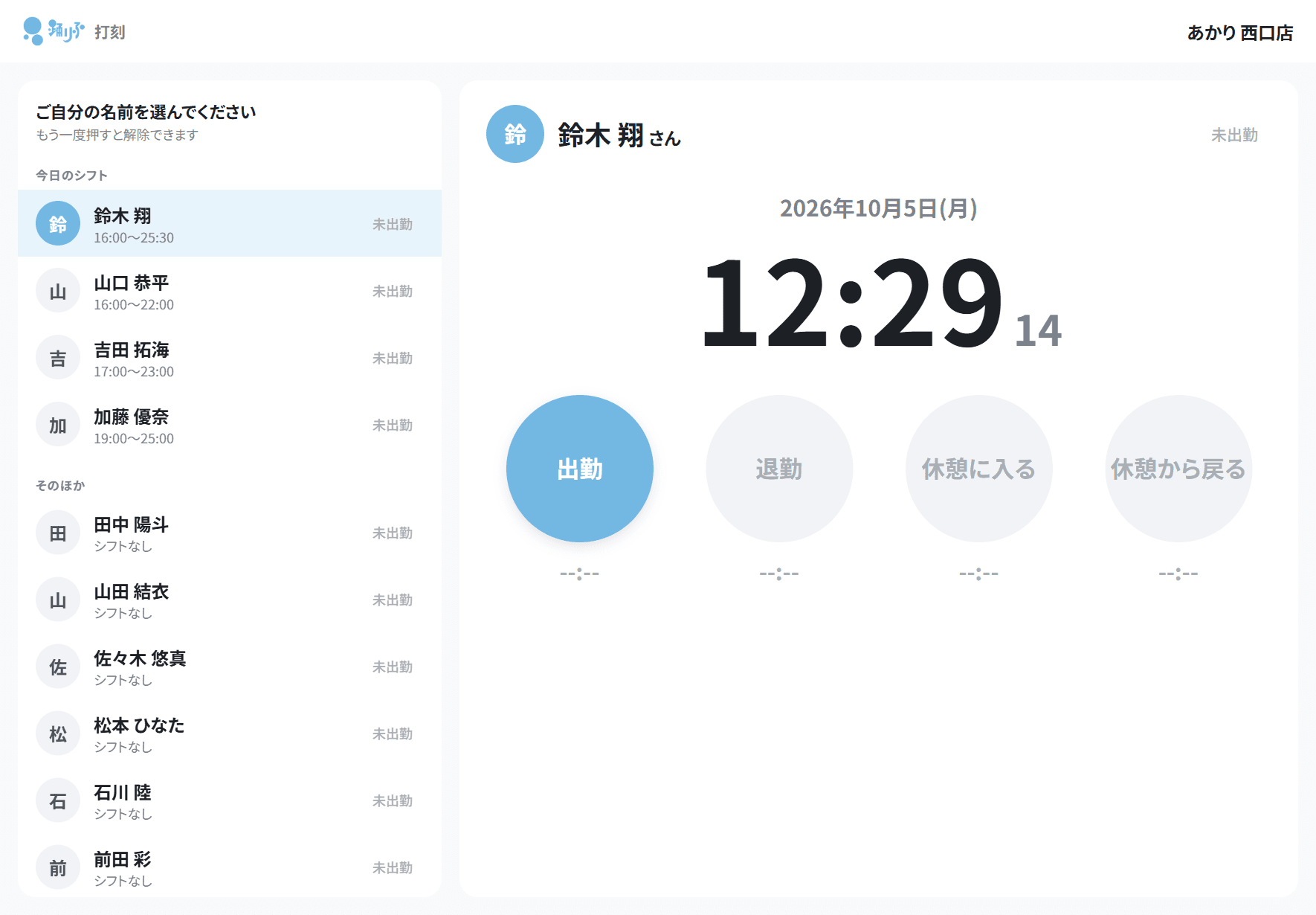The width and height of the screenshot is (1316, 915).
Task: Click the store name あかり 西口店
Action: point(1240,33)
